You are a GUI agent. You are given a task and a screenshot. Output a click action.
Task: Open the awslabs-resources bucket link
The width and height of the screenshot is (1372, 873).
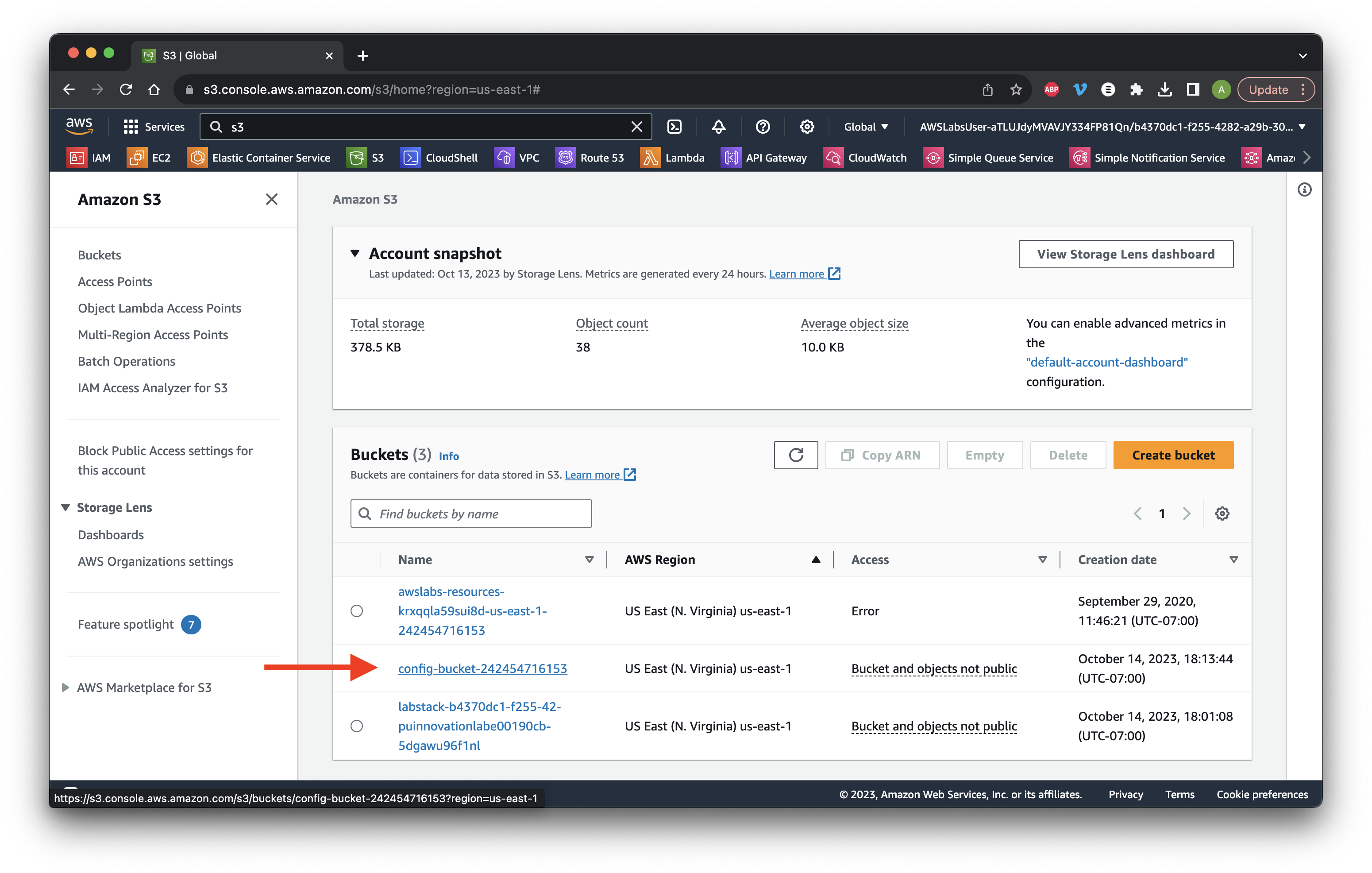[x=472, y=611]
